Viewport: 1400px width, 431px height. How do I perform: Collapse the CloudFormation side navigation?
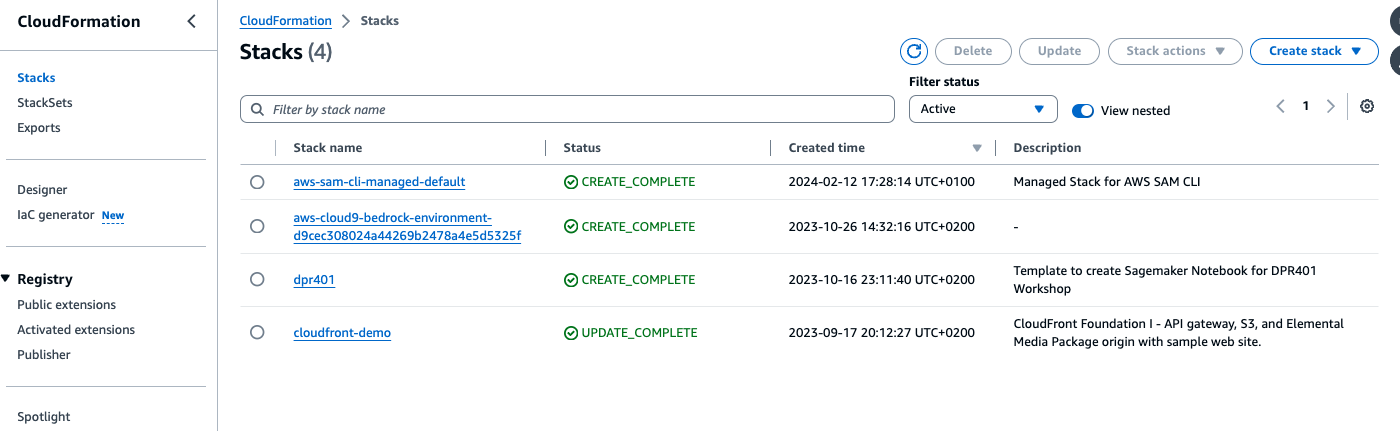point(192,22)
